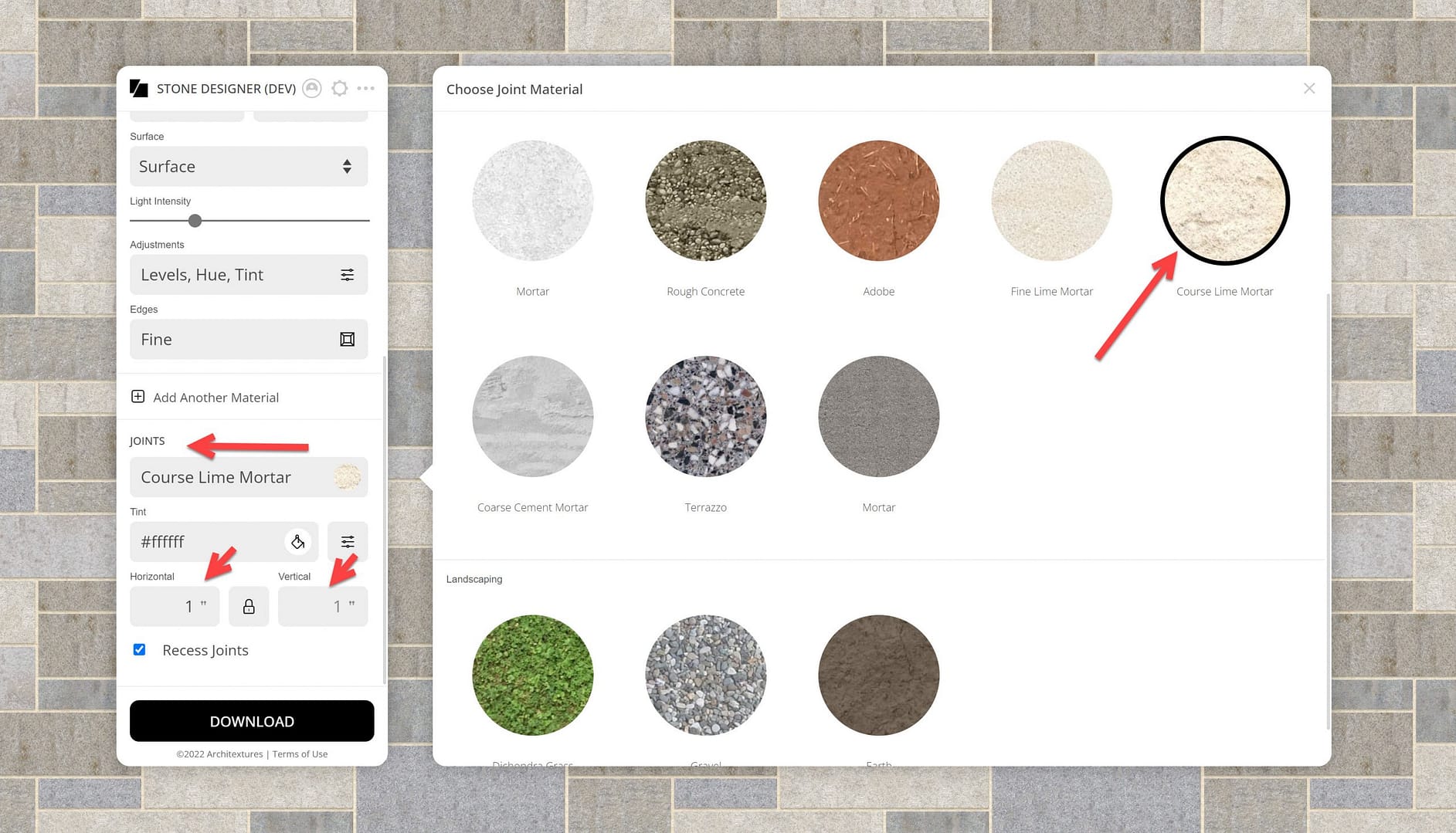
Task: Open Levels, Hue, Tint adjustments
Action: click(249, 275)
